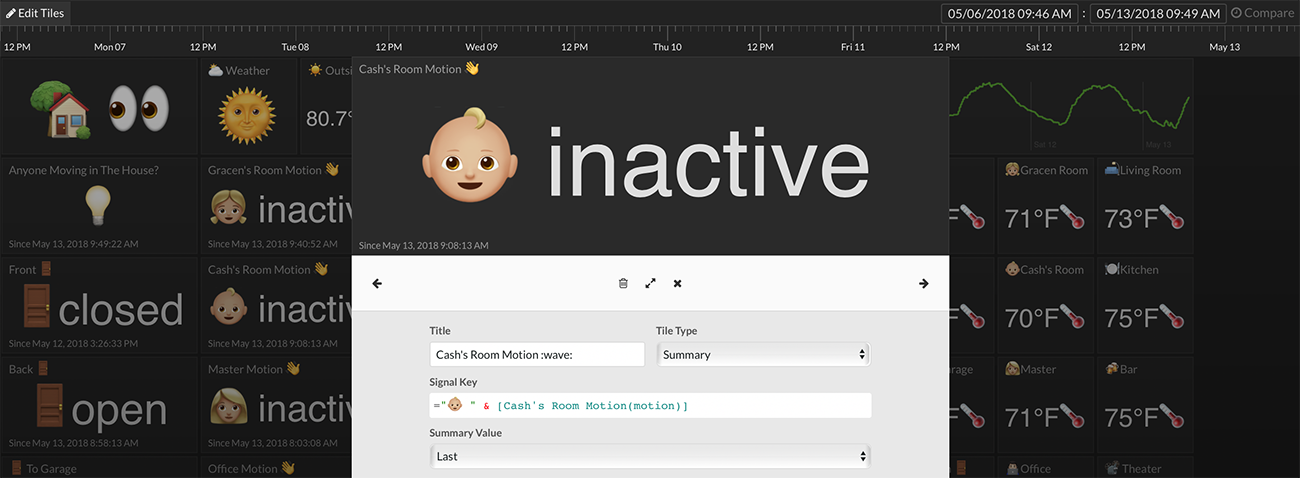
Task: Click the Living Room temperature tile
Action: pos(1143,207)
